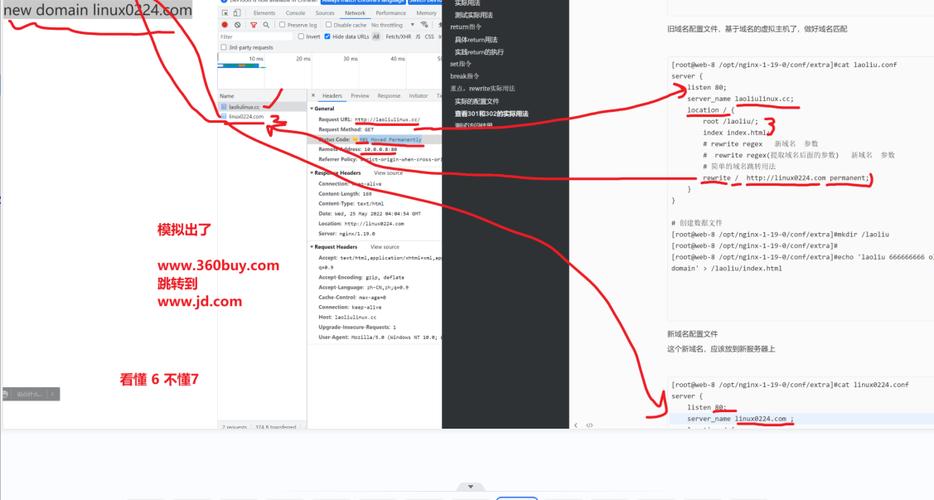The width and height of the screenshot is (934, 500).
Task: Click the rewrite permanent line in laoliu.conf
Action: (786, 178)
